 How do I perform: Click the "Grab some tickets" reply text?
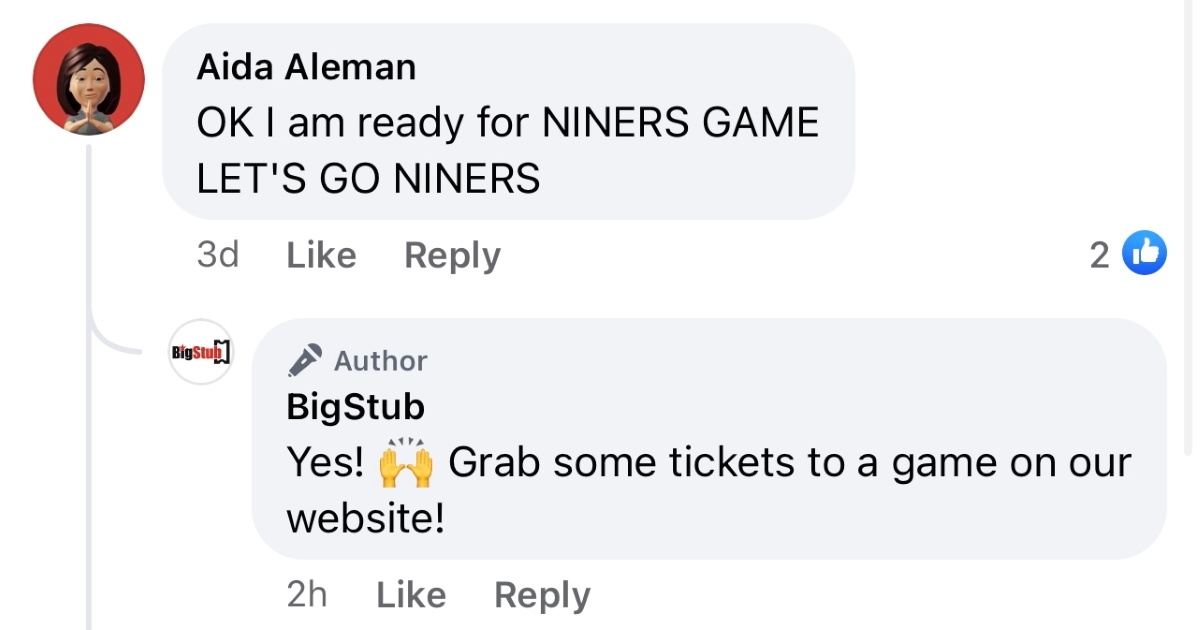coord(790,463)
